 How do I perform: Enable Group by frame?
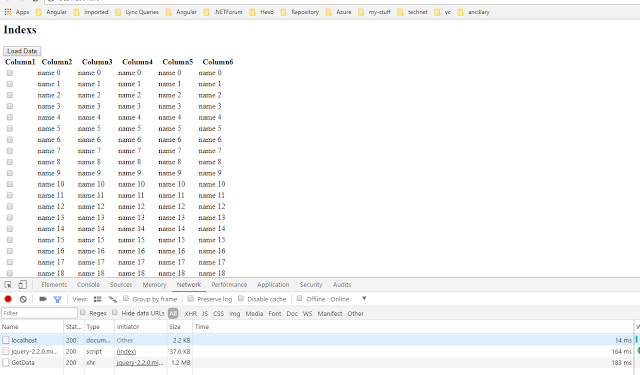click(126, 299)
